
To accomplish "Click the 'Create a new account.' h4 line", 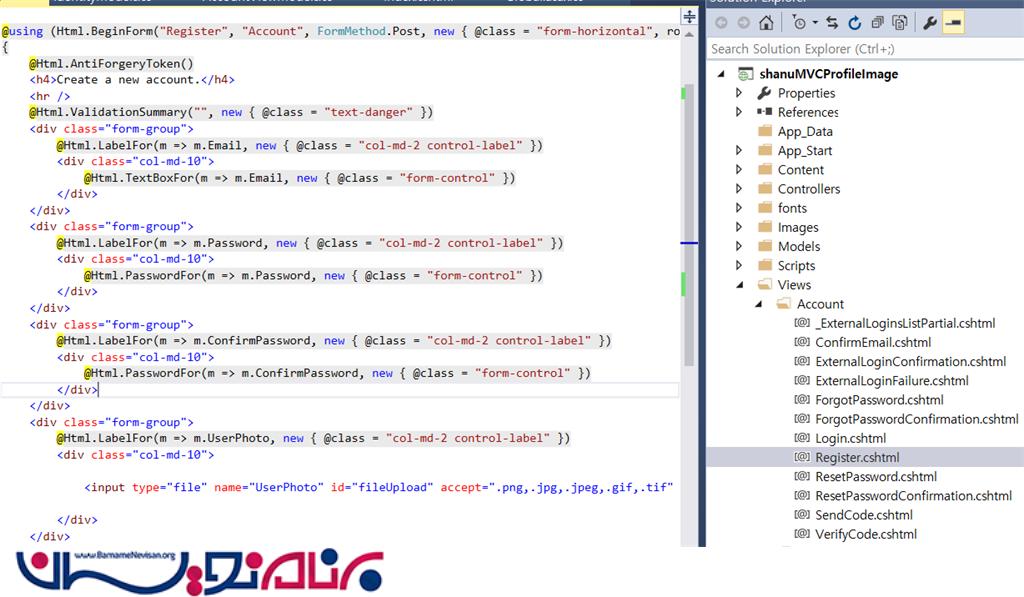I will 132,80.
